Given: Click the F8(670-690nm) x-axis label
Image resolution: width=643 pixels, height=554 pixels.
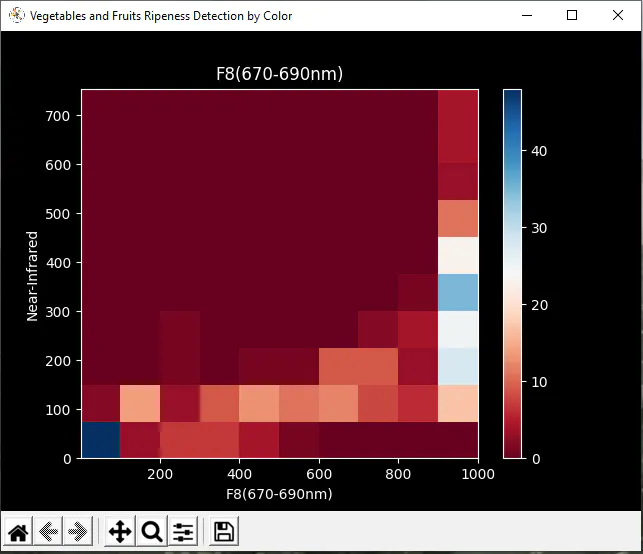Looking at the screenshot, I should click(x=279, y=494).
